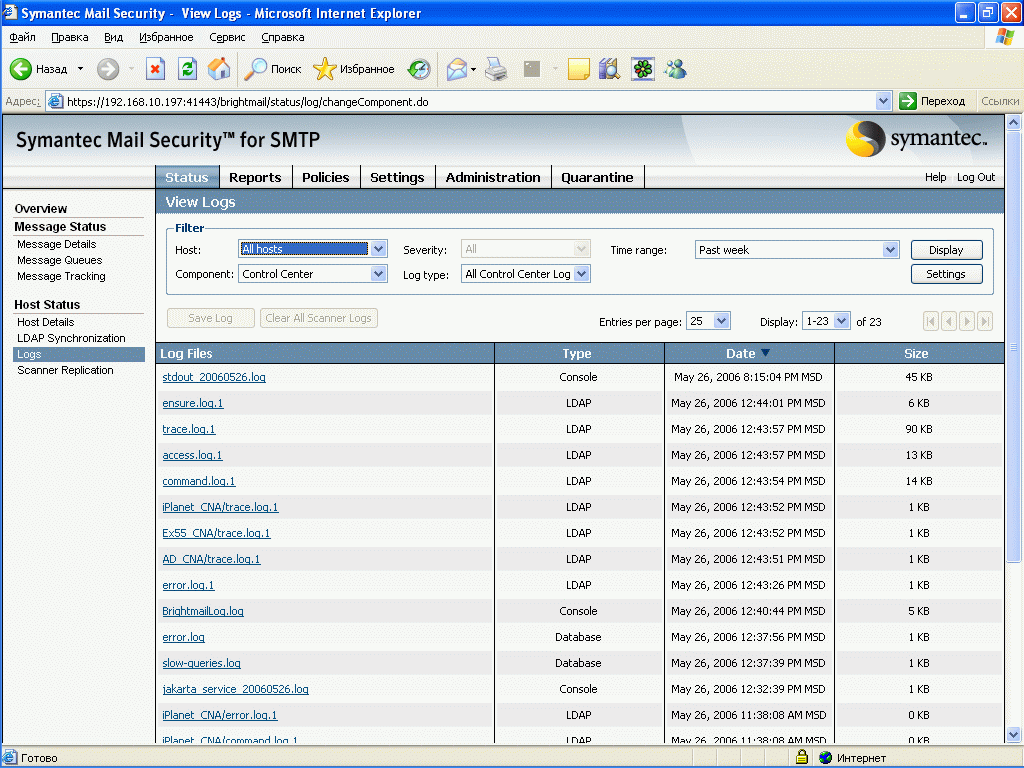Click the browser Stop icon
1024x768 pixels.
155,69
